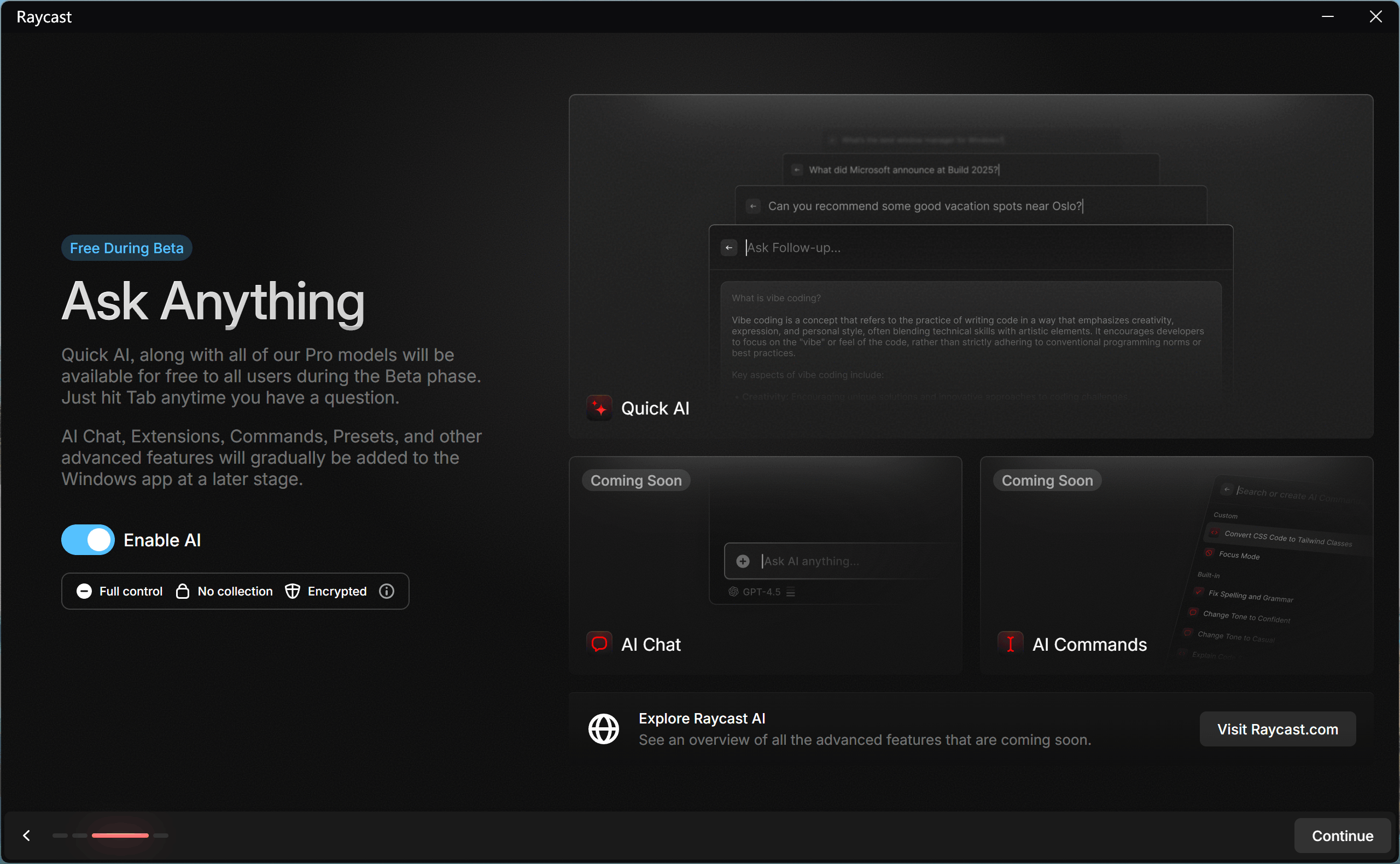Click the Continue button

(1341, 836)
